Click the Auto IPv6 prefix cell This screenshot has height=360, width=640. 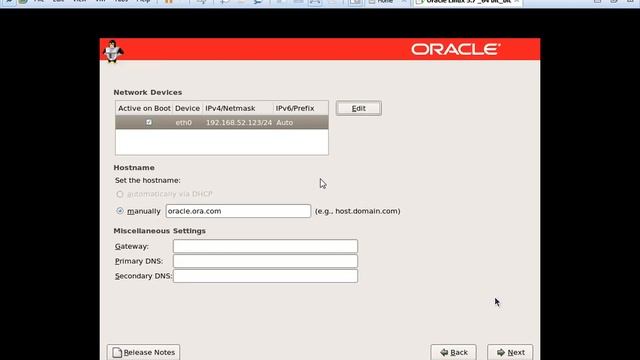pos(284,122)
